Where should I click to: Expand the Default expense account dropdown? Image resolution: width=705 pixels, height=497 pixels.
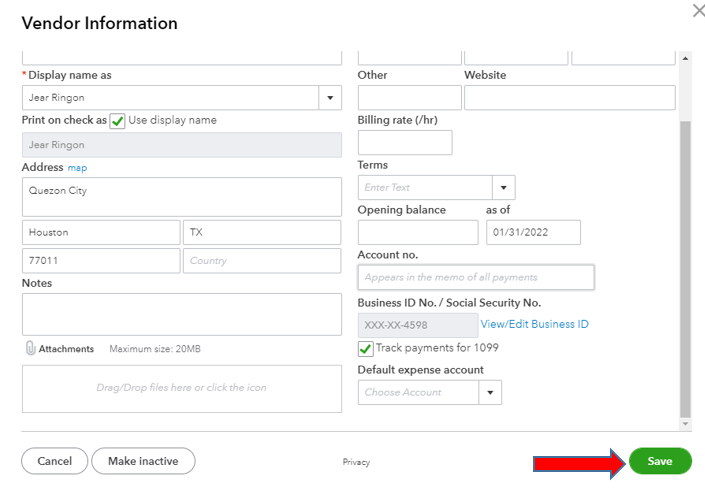pos(490,392)
